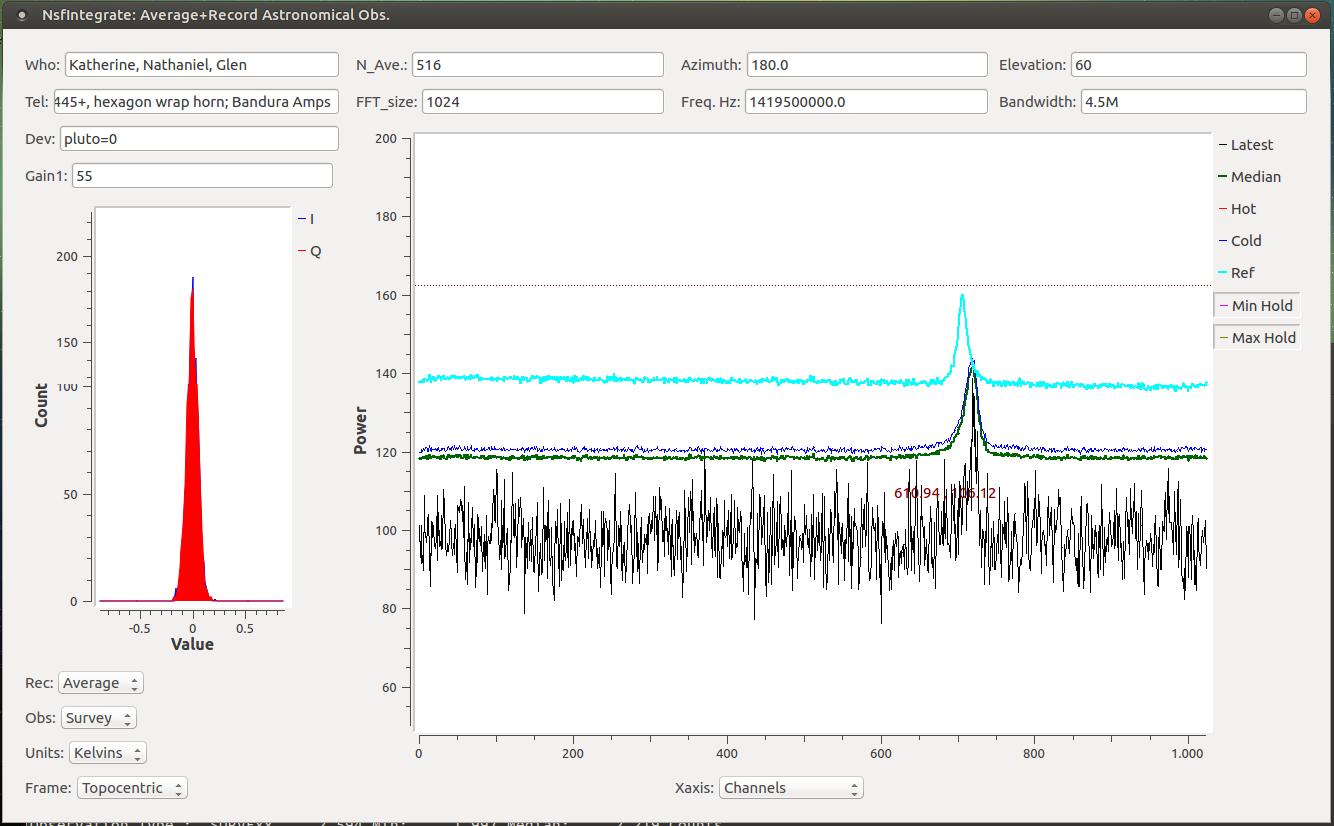Toggle the I histogram legend entry
The width and height of the screenshot is (1334, 826).
307,219
